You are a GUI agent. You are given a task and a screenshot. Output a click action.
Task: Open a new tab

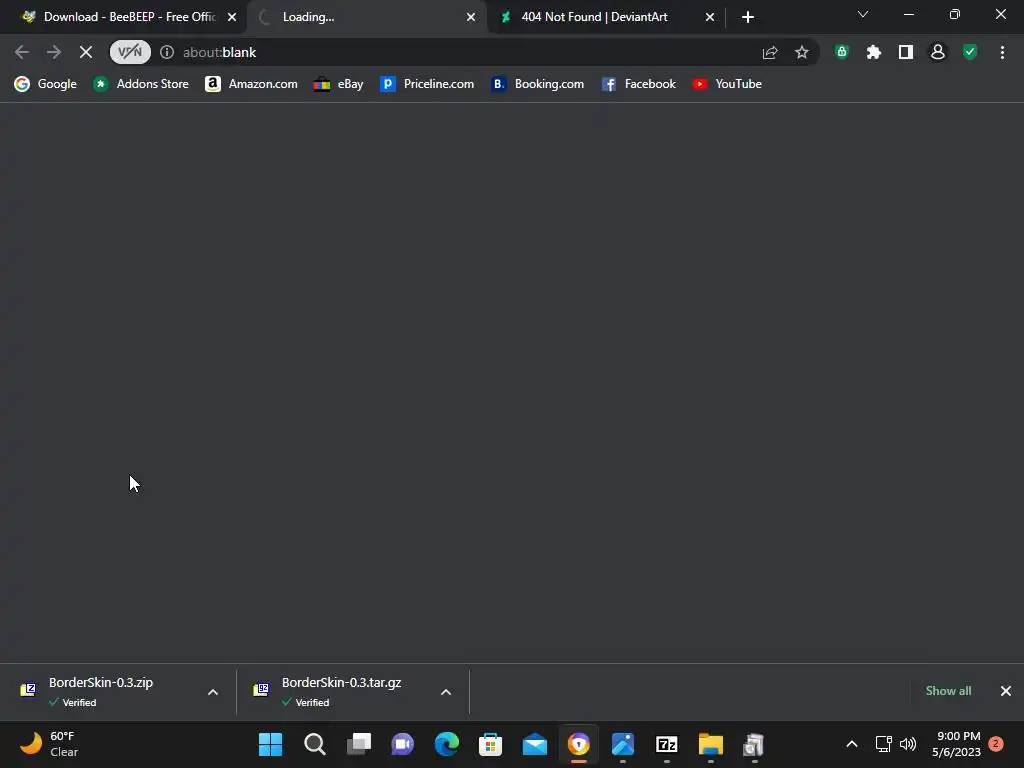pos(748,17)
